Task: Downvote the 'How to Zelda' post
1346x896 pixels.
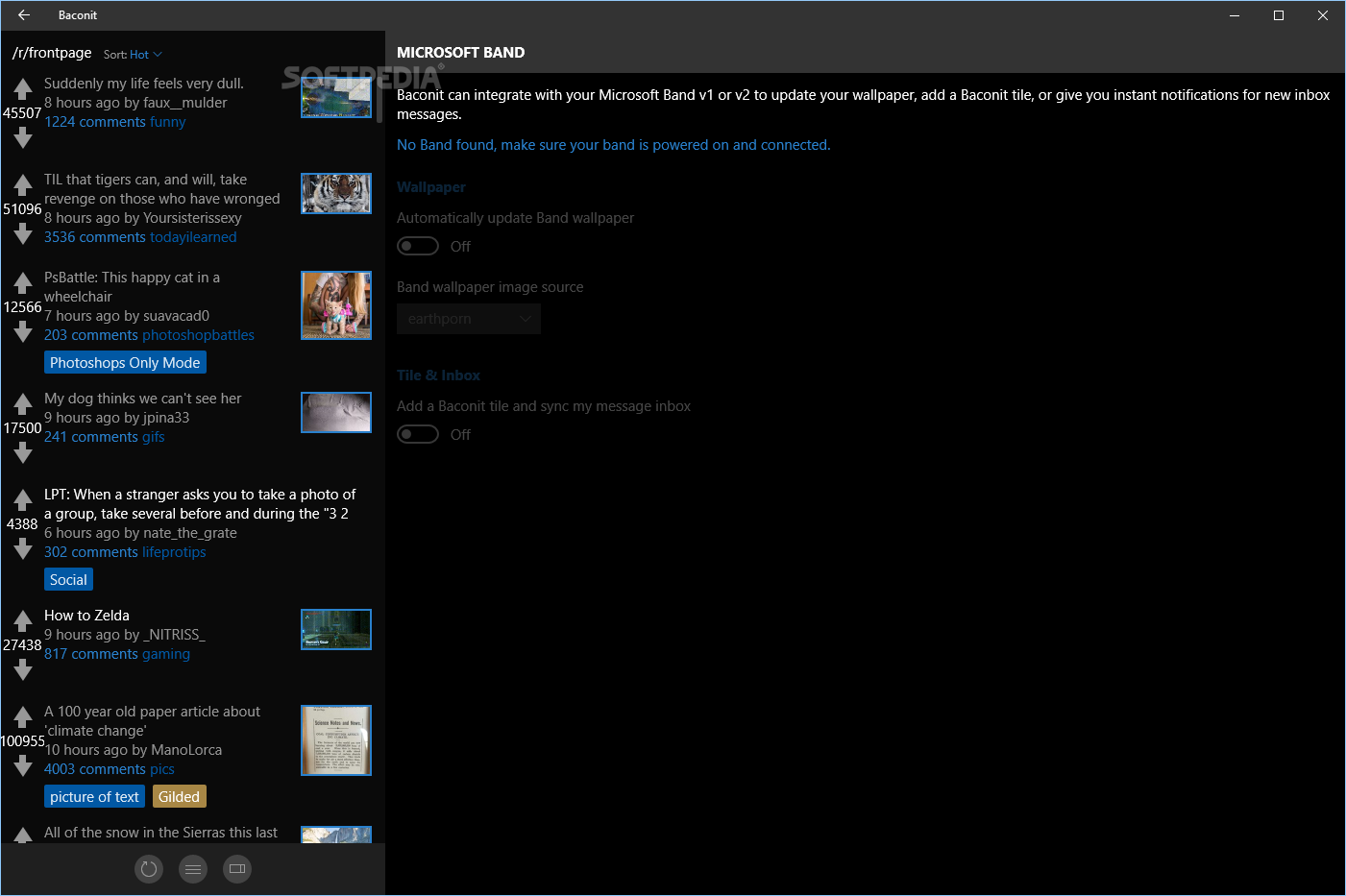Action: click(x=23, y=670)
